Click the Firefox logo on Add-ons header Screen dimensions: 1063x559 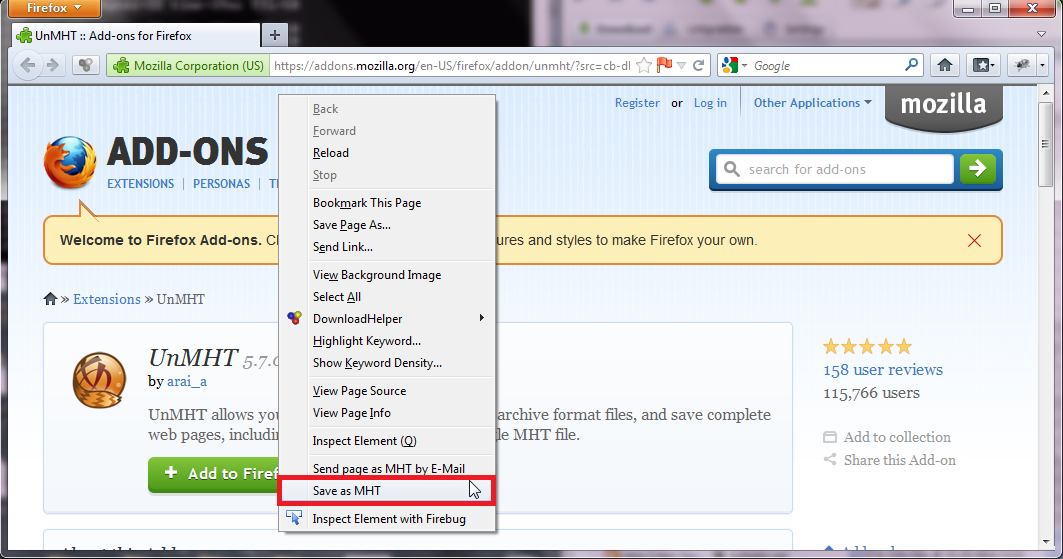(x=70, y=162)
